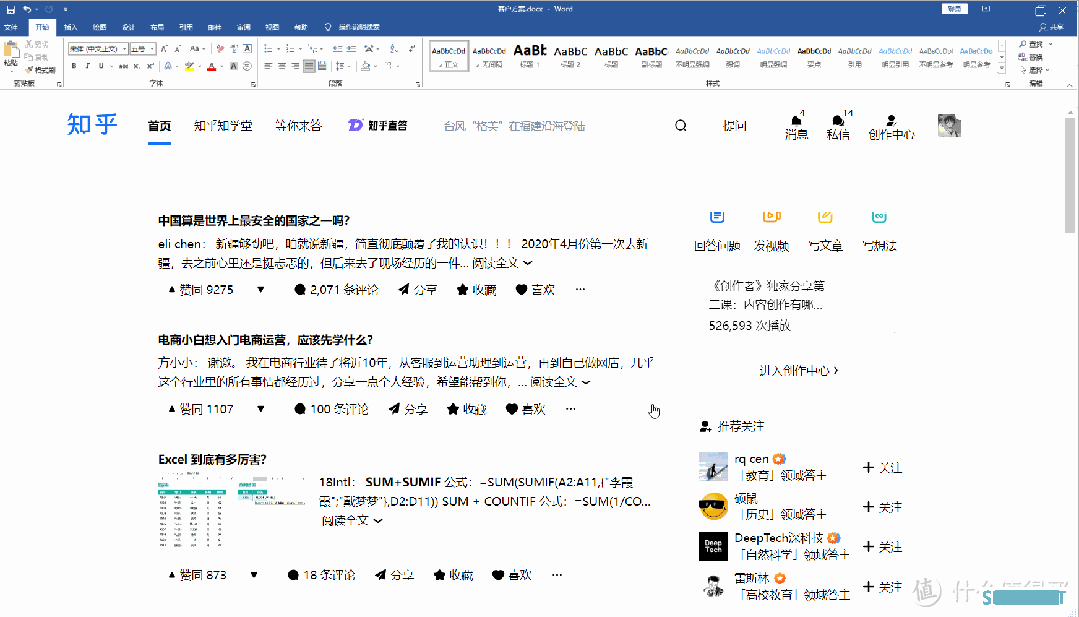Open the Phonetic Guide tool
The width and height of the screenshot is (1079, 617).
point(234,49)
